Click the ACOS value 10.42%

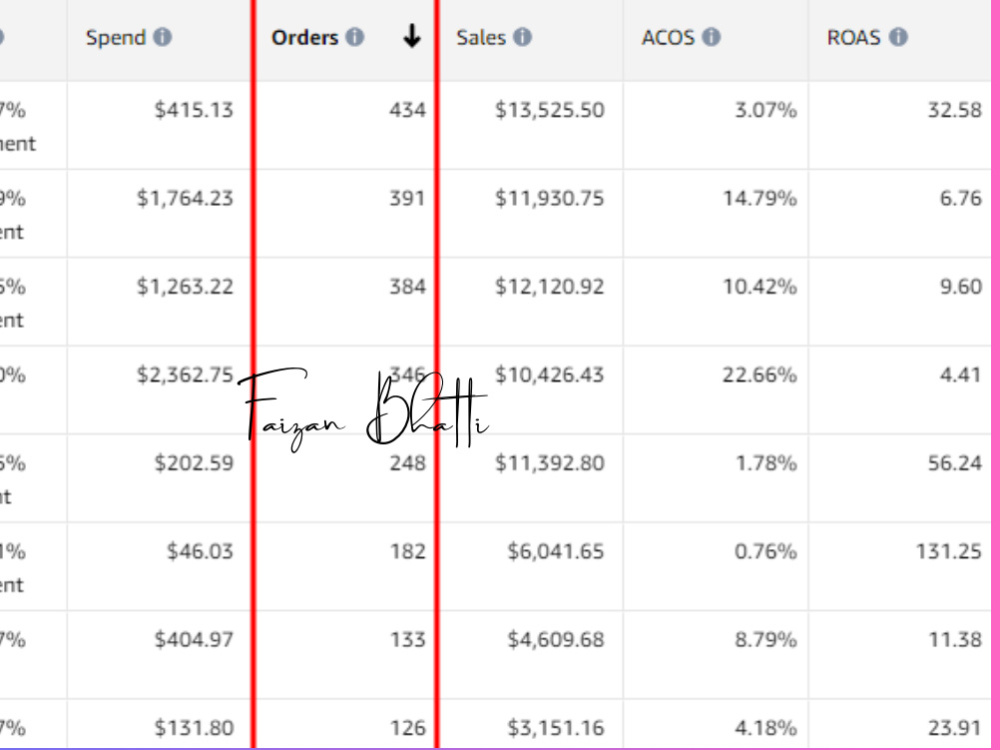tap(760, 286)
